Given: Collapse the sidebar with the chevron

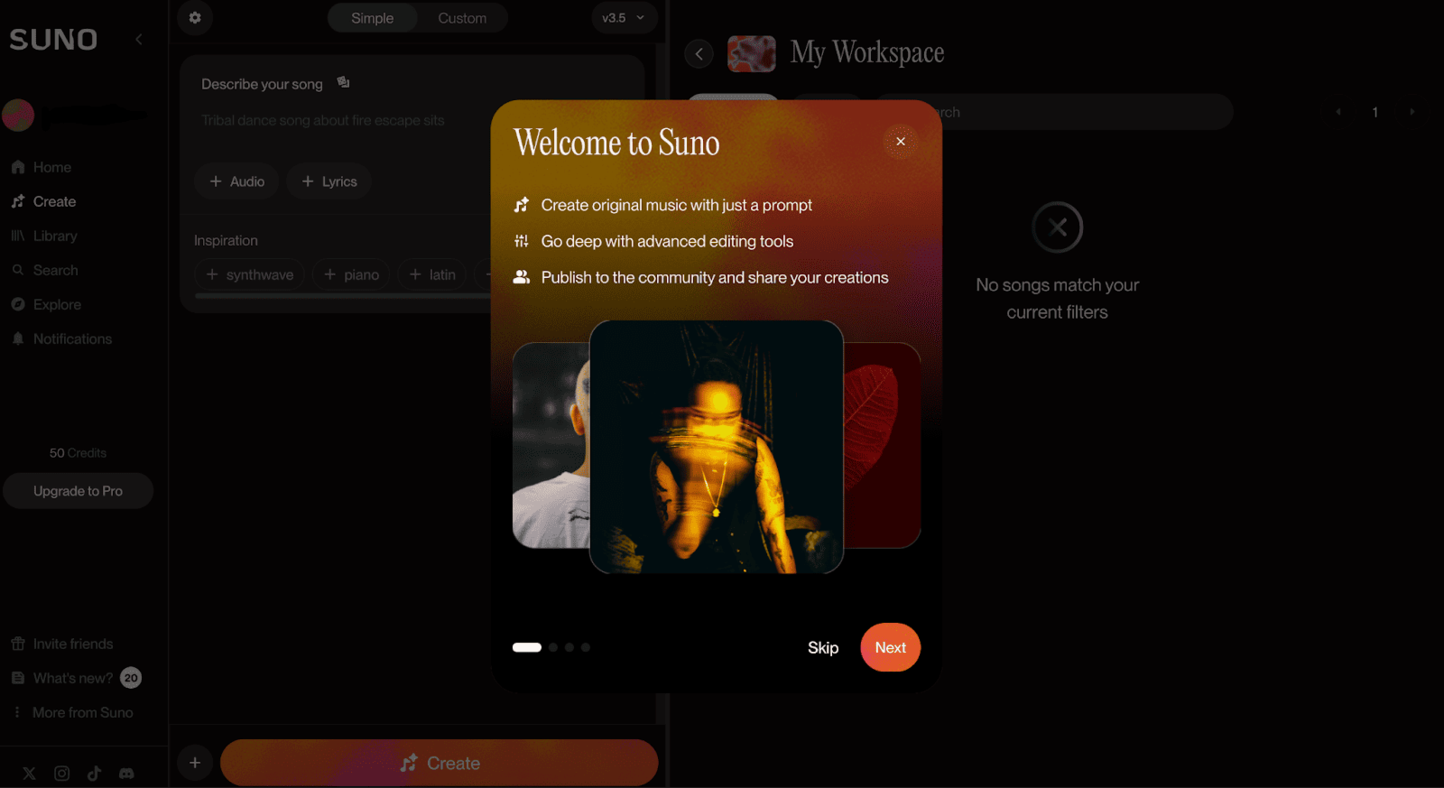Looking at the screenshot, I should (139, 39).
